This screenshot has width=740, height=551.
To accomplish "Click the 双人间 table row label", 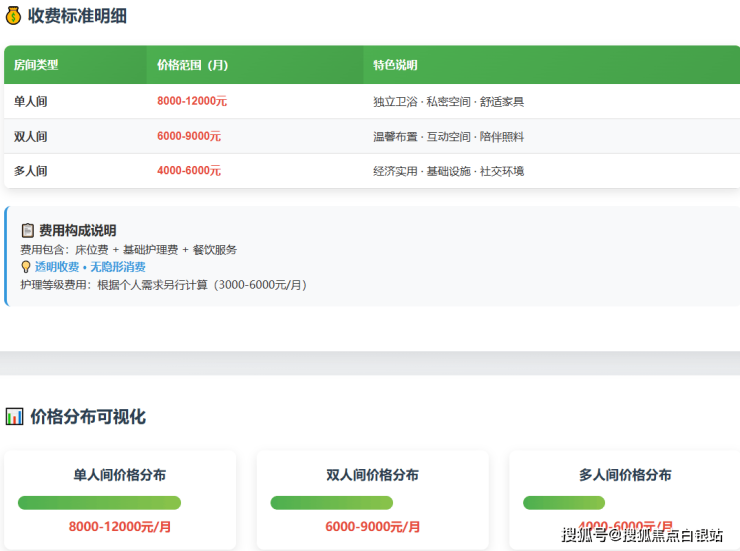I will (30, 136).
